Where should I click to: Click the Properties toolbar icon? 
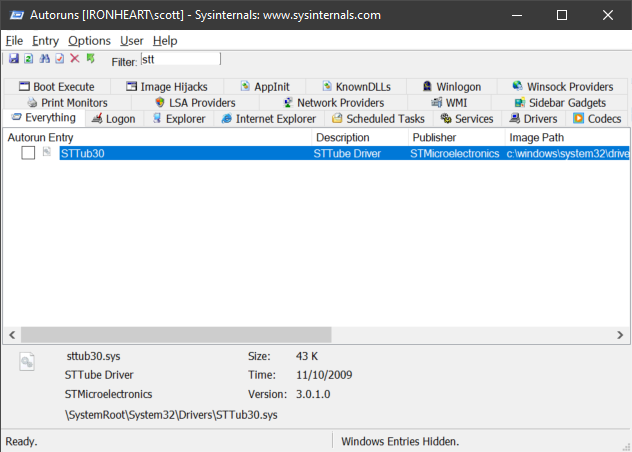pyautogui.click(x=59, y=60)
